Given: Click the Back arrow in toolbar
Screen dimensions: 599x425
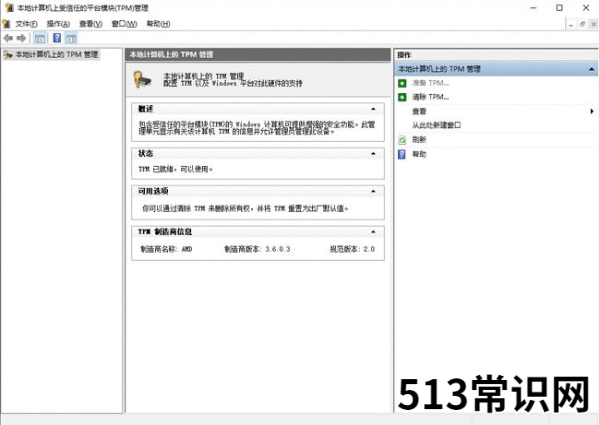Looking at the screenshot, I should [8, 38].
